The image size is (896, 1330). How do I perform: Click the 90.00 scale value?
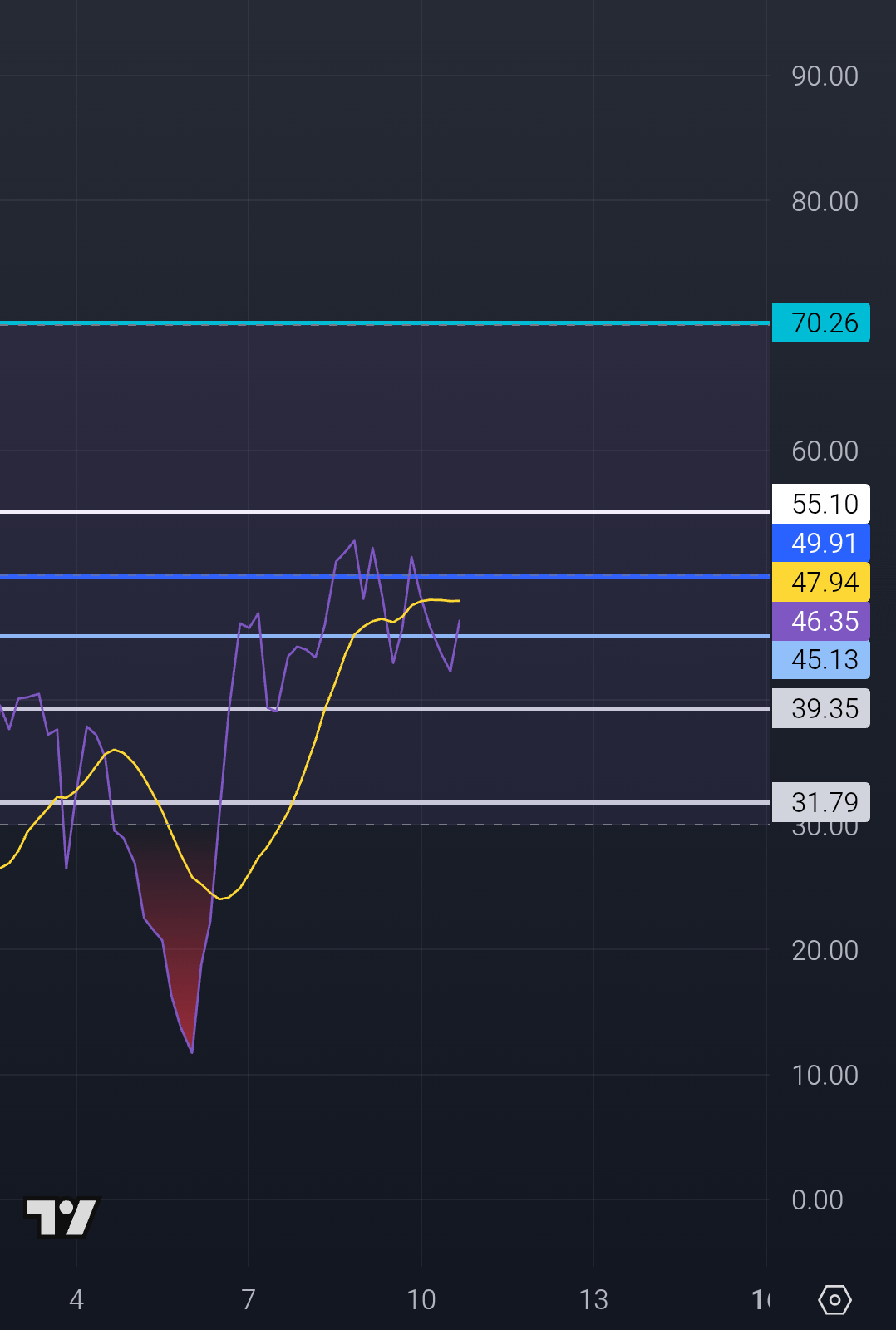825,76
